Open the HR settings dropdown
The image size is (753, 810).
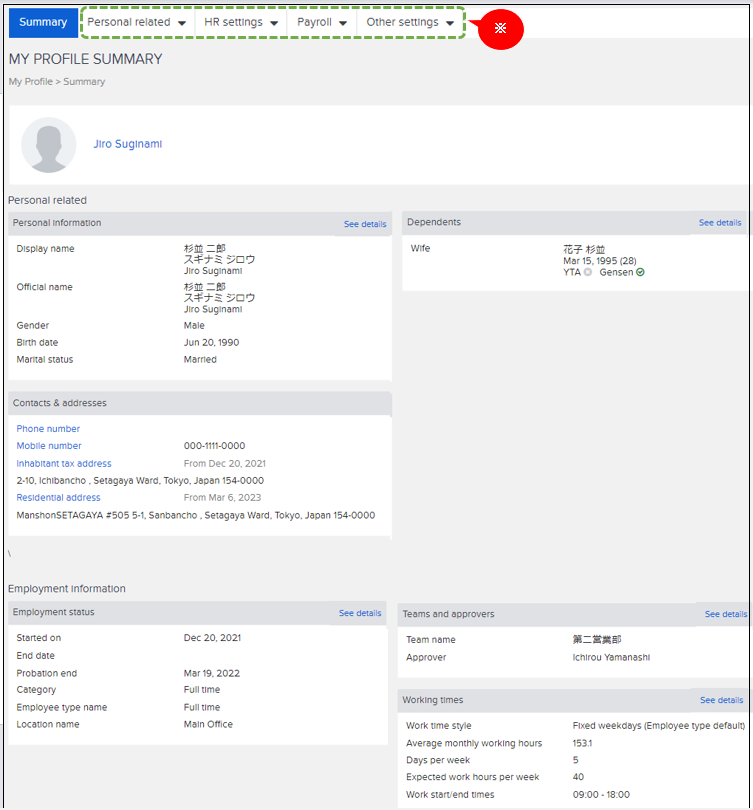(x=237, y=21)
